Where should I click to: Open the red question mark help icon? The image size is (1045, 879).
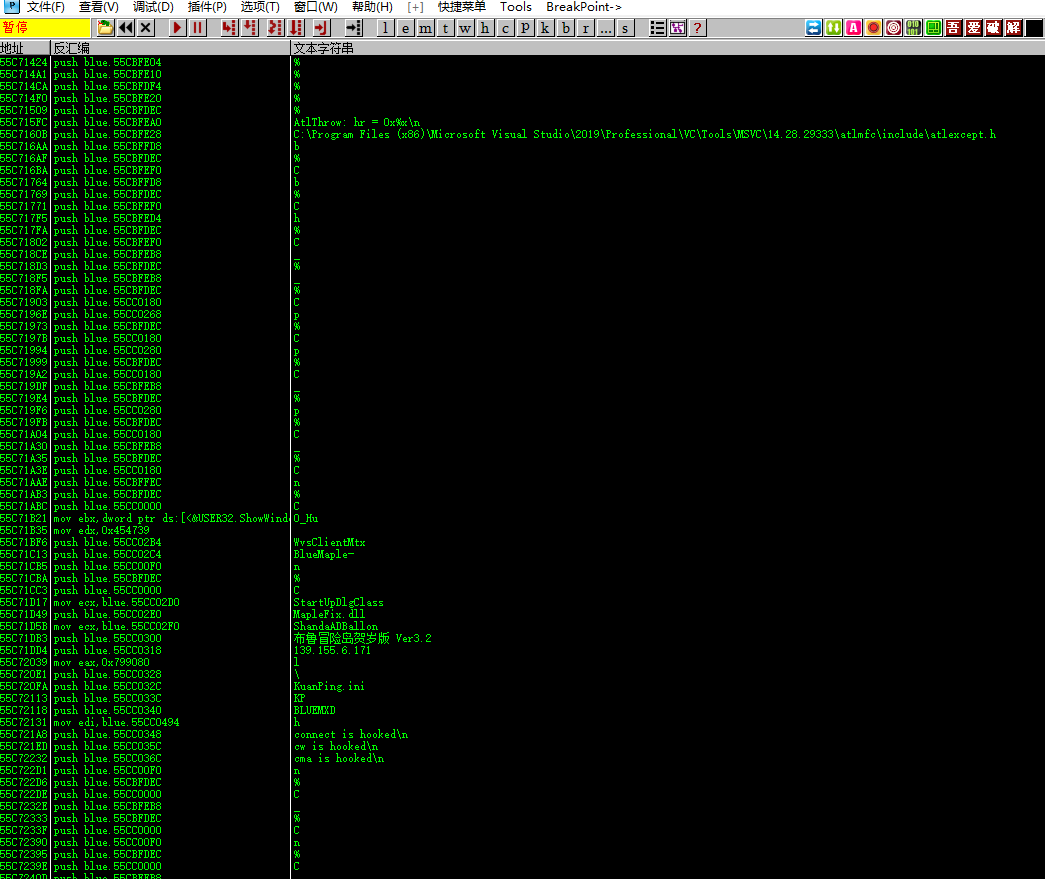point(697,28)
